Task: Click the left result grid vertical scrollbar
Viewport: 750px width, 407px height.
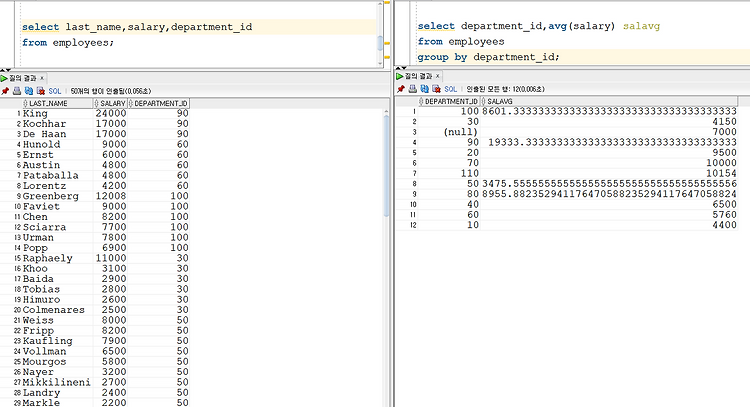Action: point(386,165)
